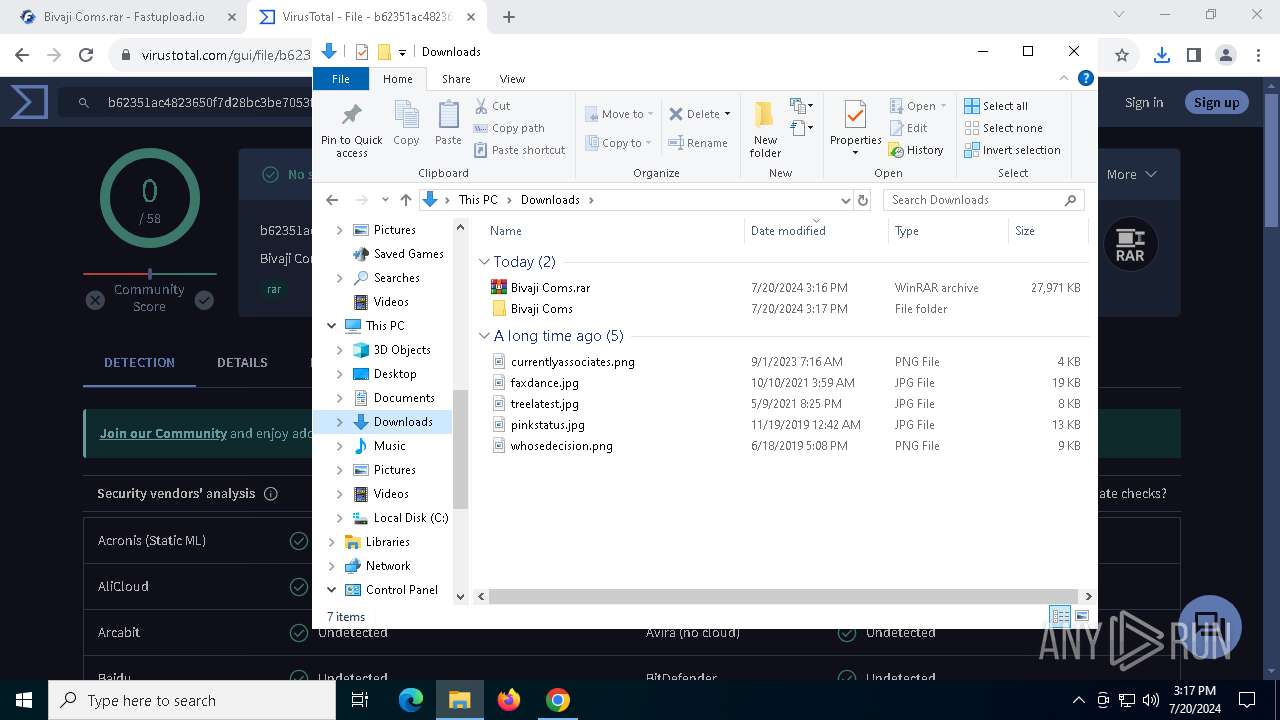Click the Search Downloads field

click(984, 200)
